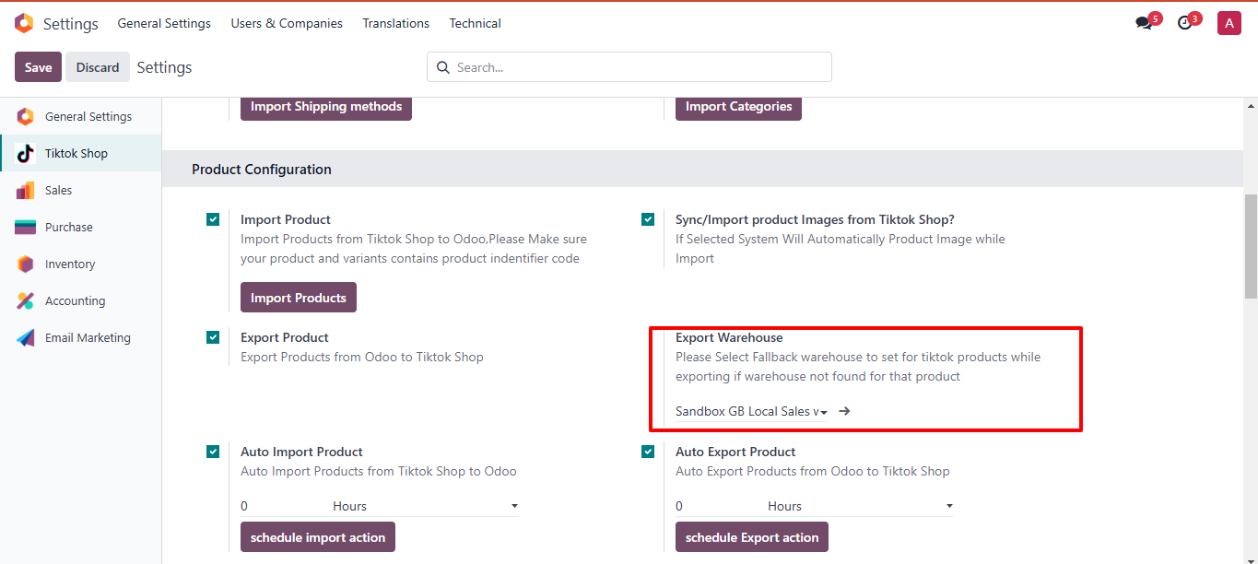Disable the Auto Export Product checkbox
Screen dimensions: 1258x564
tap(648, 452)
